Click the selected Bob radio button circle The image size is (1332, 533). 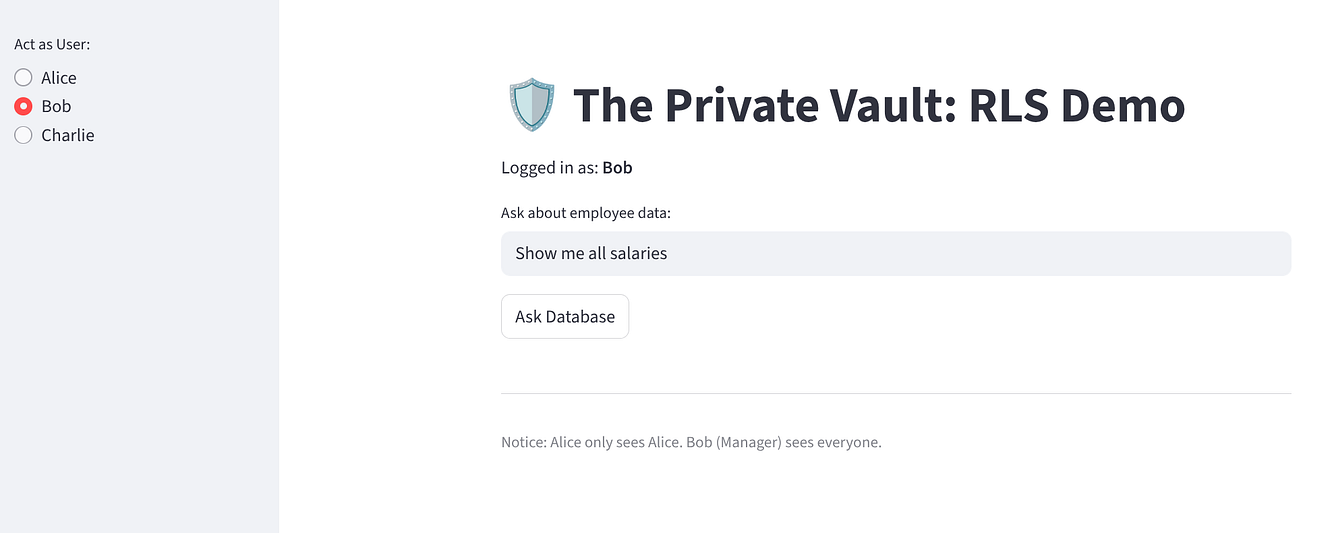[x=23, y=106]
